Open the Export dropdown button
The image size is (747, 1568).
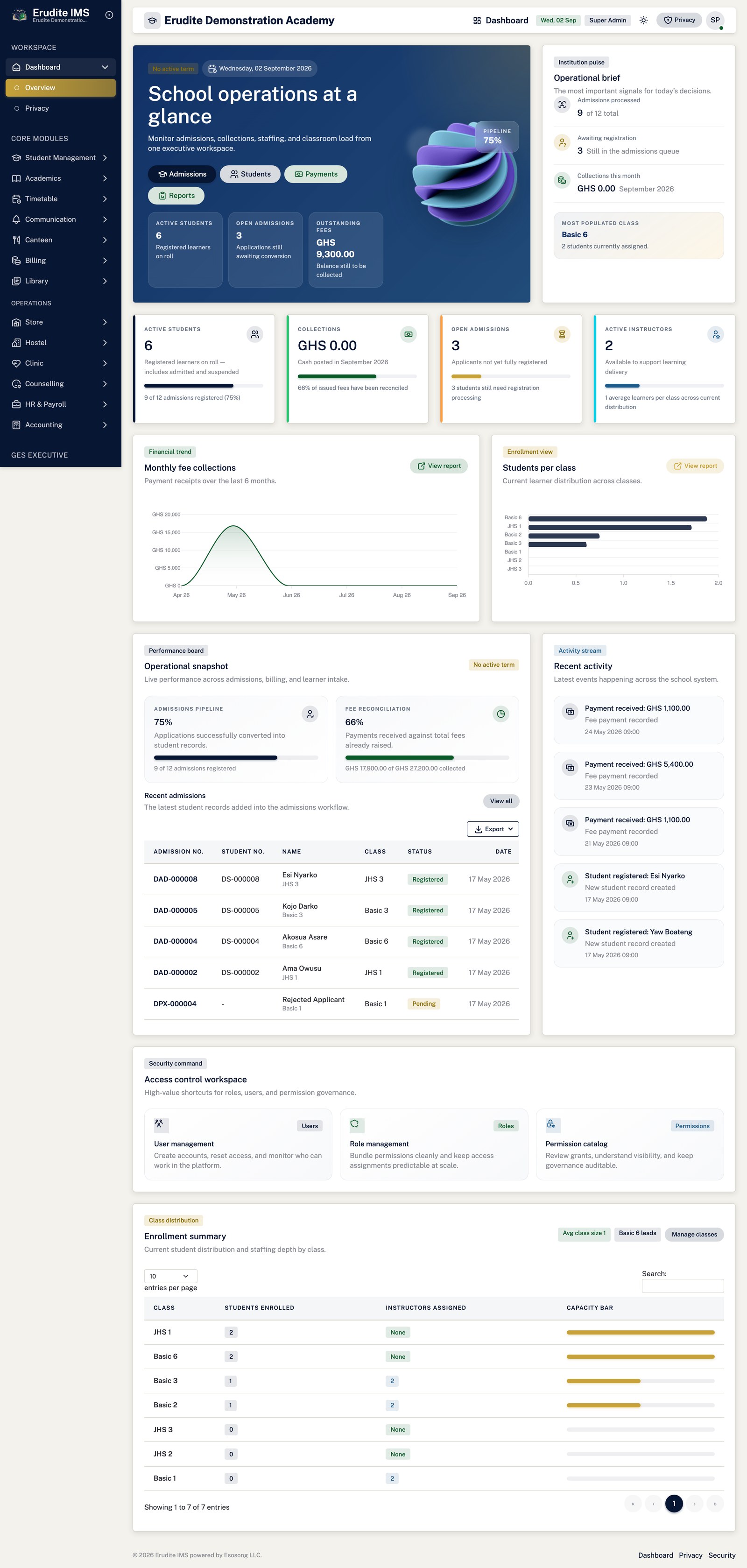pos(493,829)
